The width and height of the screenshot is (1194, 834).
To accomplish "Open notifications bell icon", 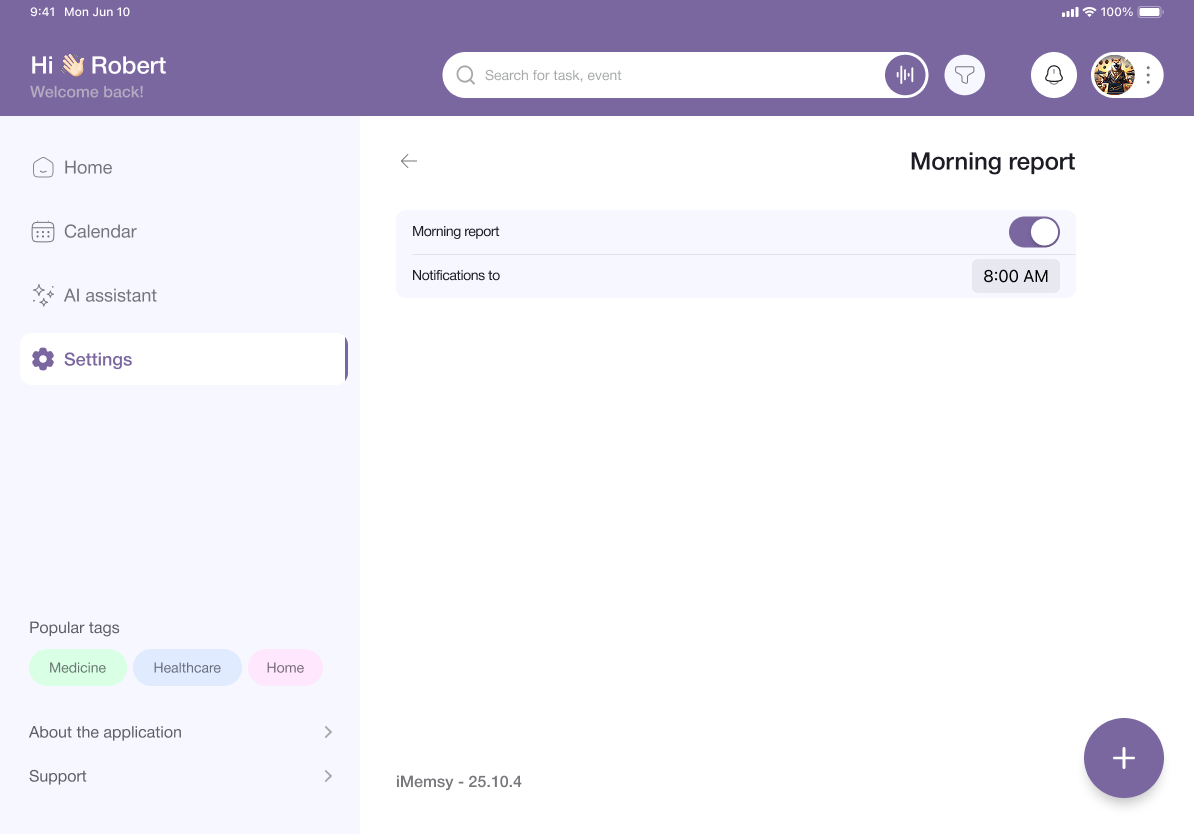I will 1053,75.
